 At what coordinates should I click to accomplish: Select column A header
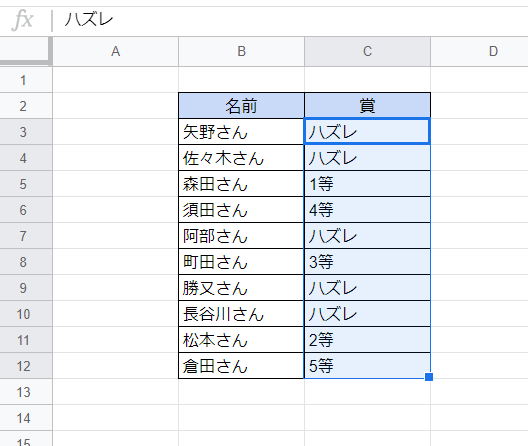point(116,52)
